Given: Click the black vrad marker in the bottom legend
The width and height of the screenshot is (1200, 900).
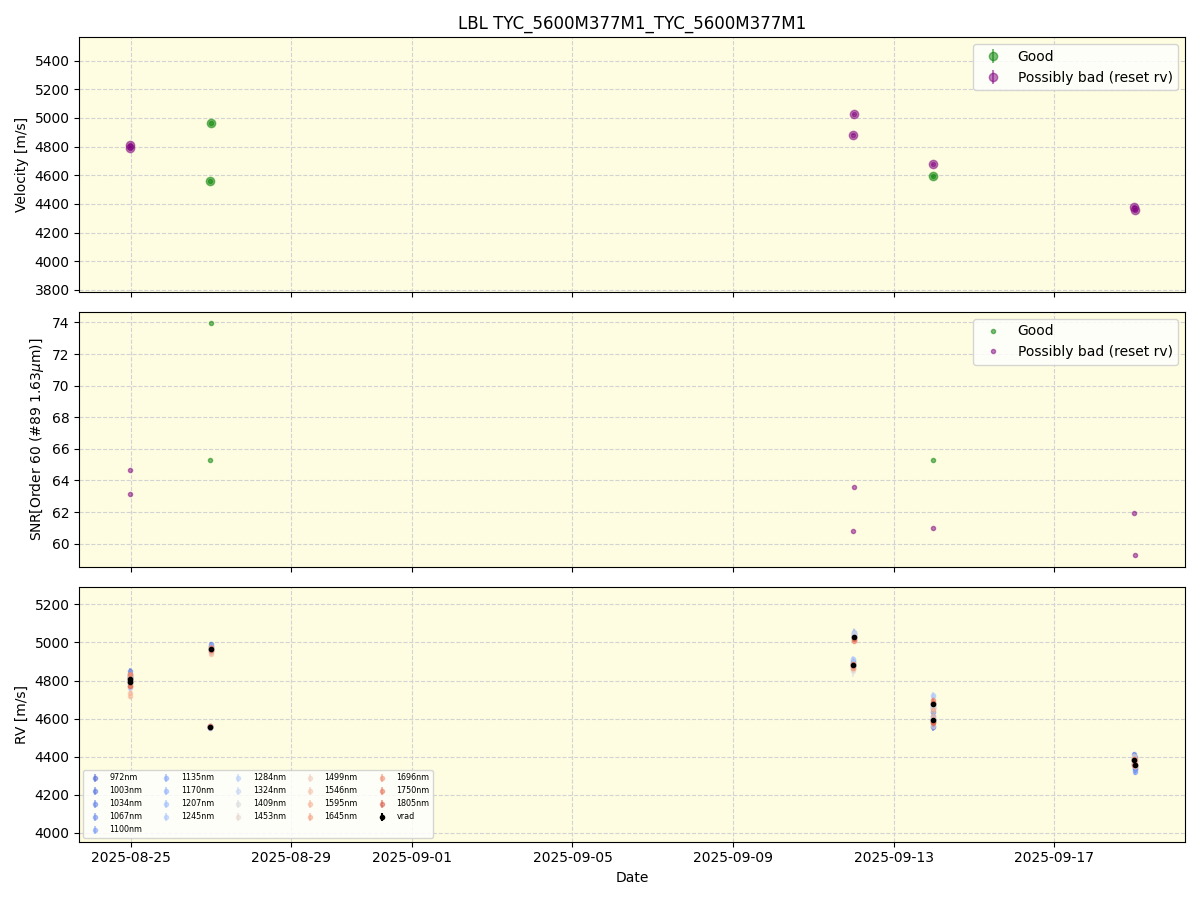Looking at the screenshot, I should point(382,817).
